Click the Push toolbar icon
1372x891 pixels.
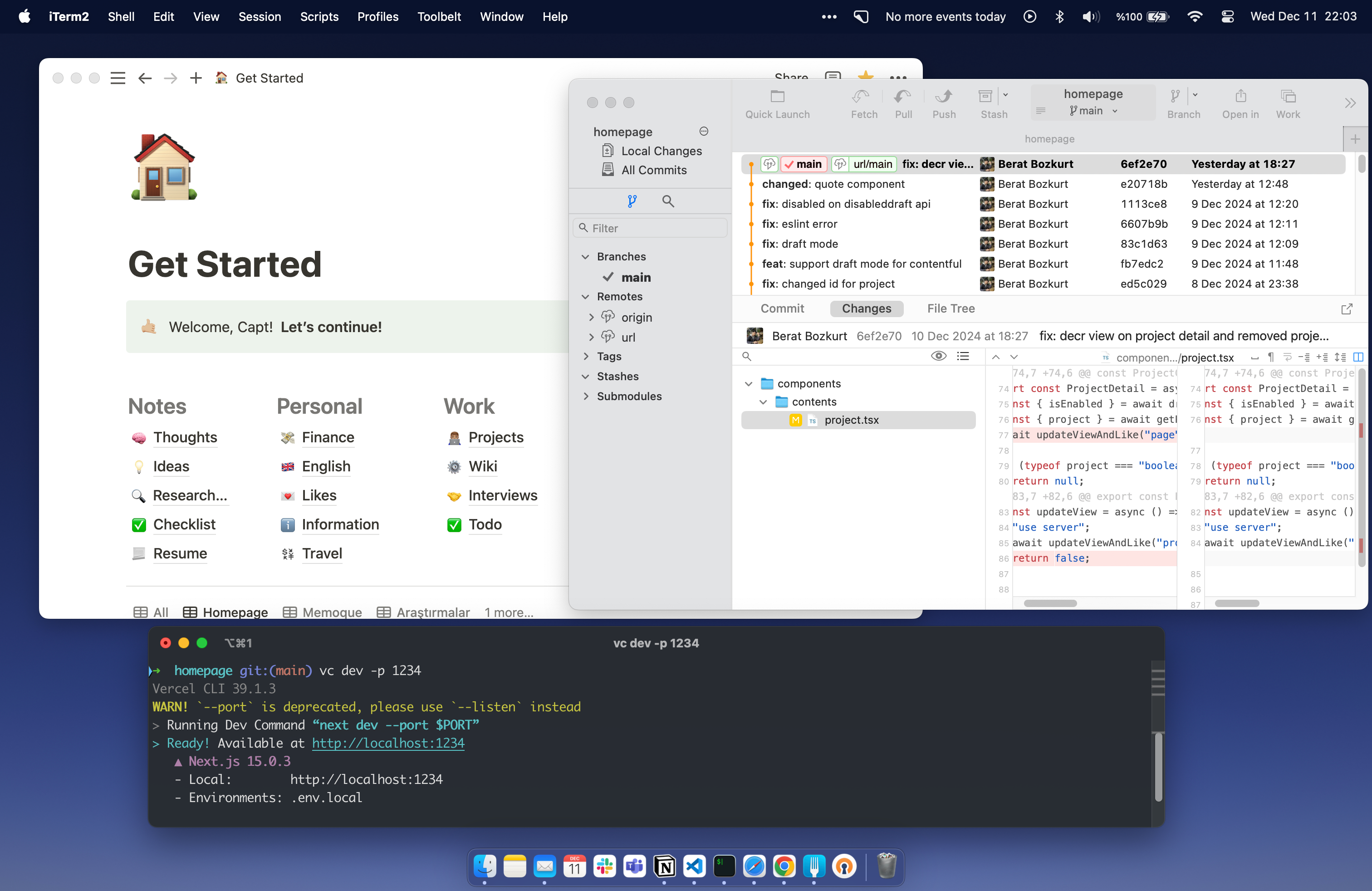943,97
